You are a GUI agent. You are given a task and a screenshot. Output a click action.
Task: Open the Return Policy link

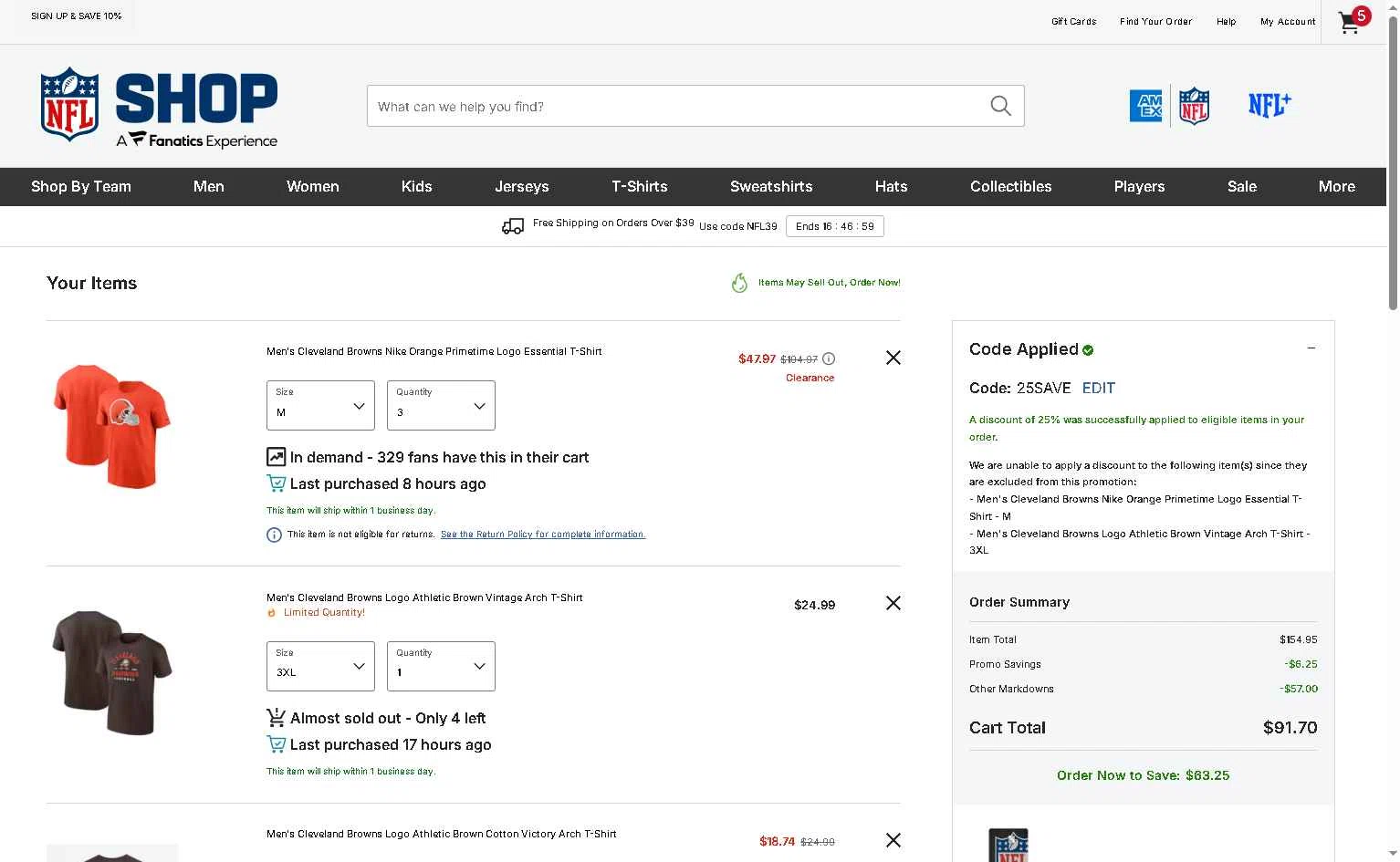coord(543,535)
